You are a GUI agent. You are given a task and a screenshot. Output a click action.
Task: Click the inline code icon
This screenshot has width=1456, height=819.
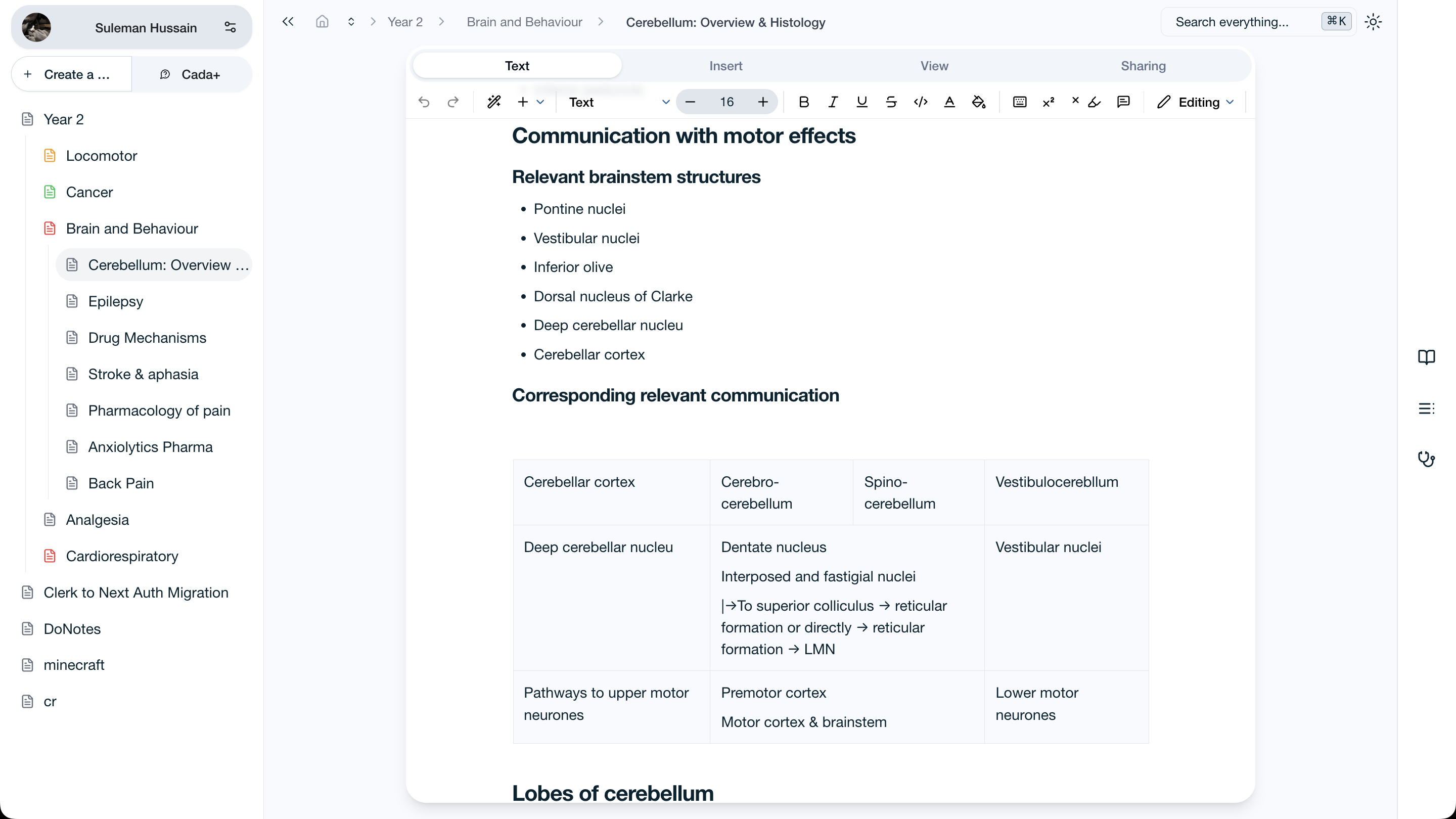pos(920,102)
